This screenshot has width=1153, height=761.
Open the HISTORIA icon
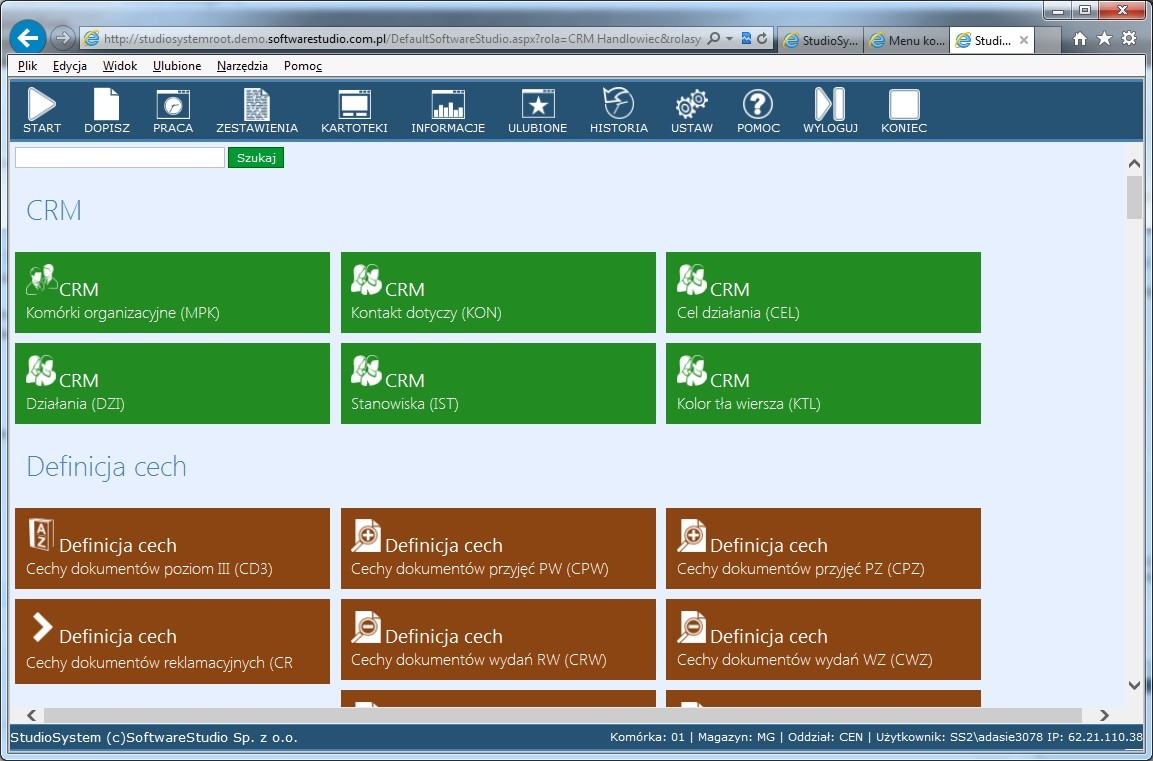(618, 110)
